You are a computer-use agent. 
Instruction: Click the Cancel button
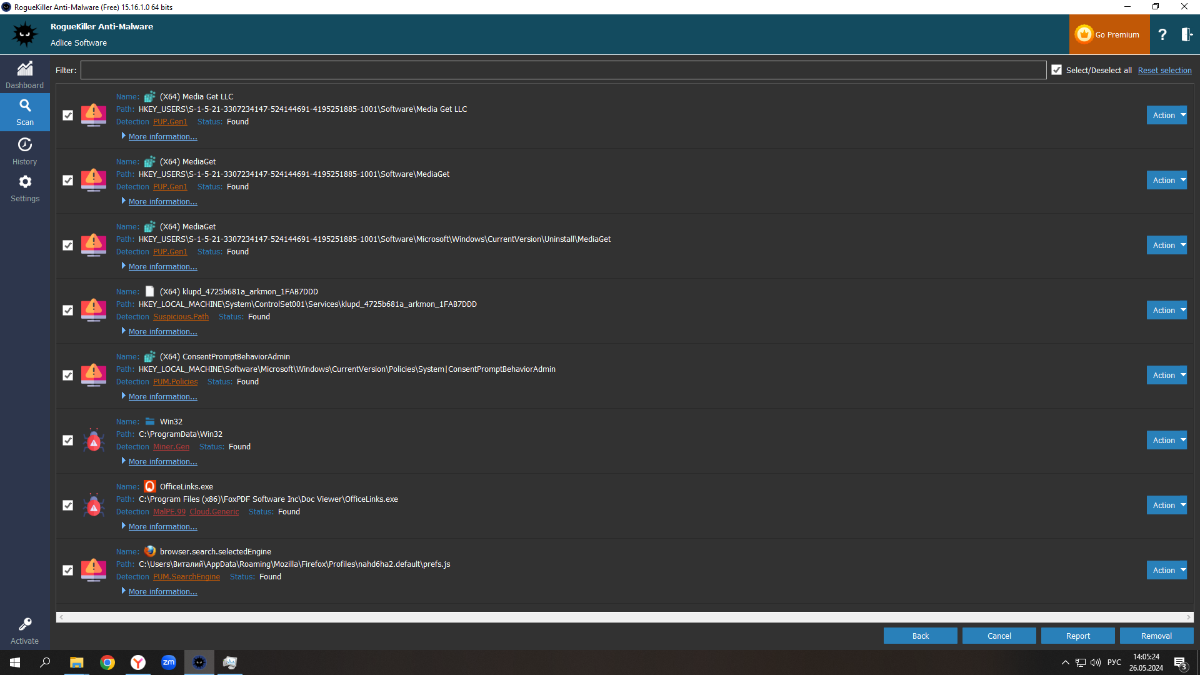[999, 636]
